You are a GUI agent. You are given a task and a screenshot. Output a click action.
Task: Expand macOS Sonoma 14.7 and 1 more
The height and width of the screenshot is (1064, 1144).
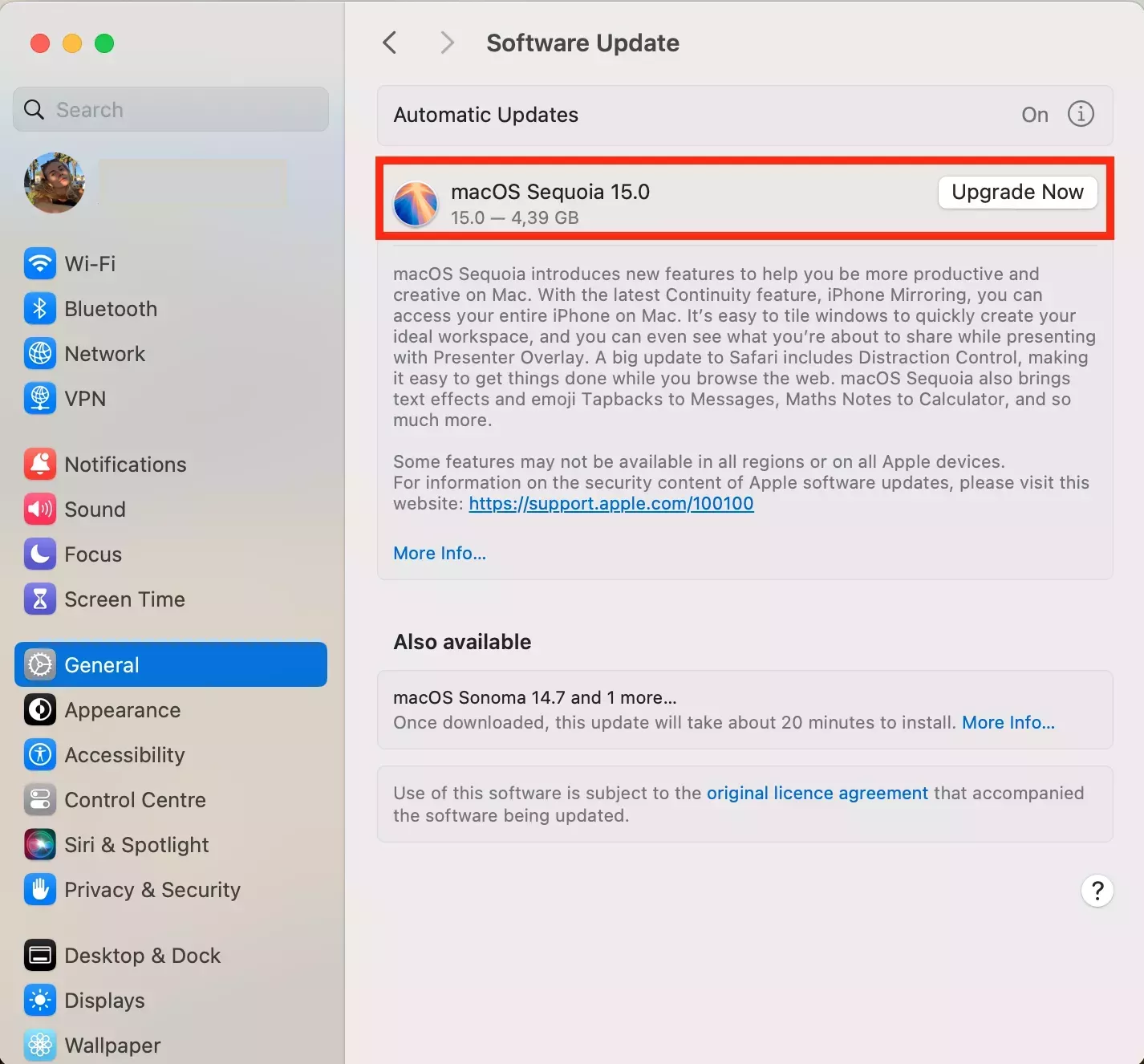click(x=534, y=696)
